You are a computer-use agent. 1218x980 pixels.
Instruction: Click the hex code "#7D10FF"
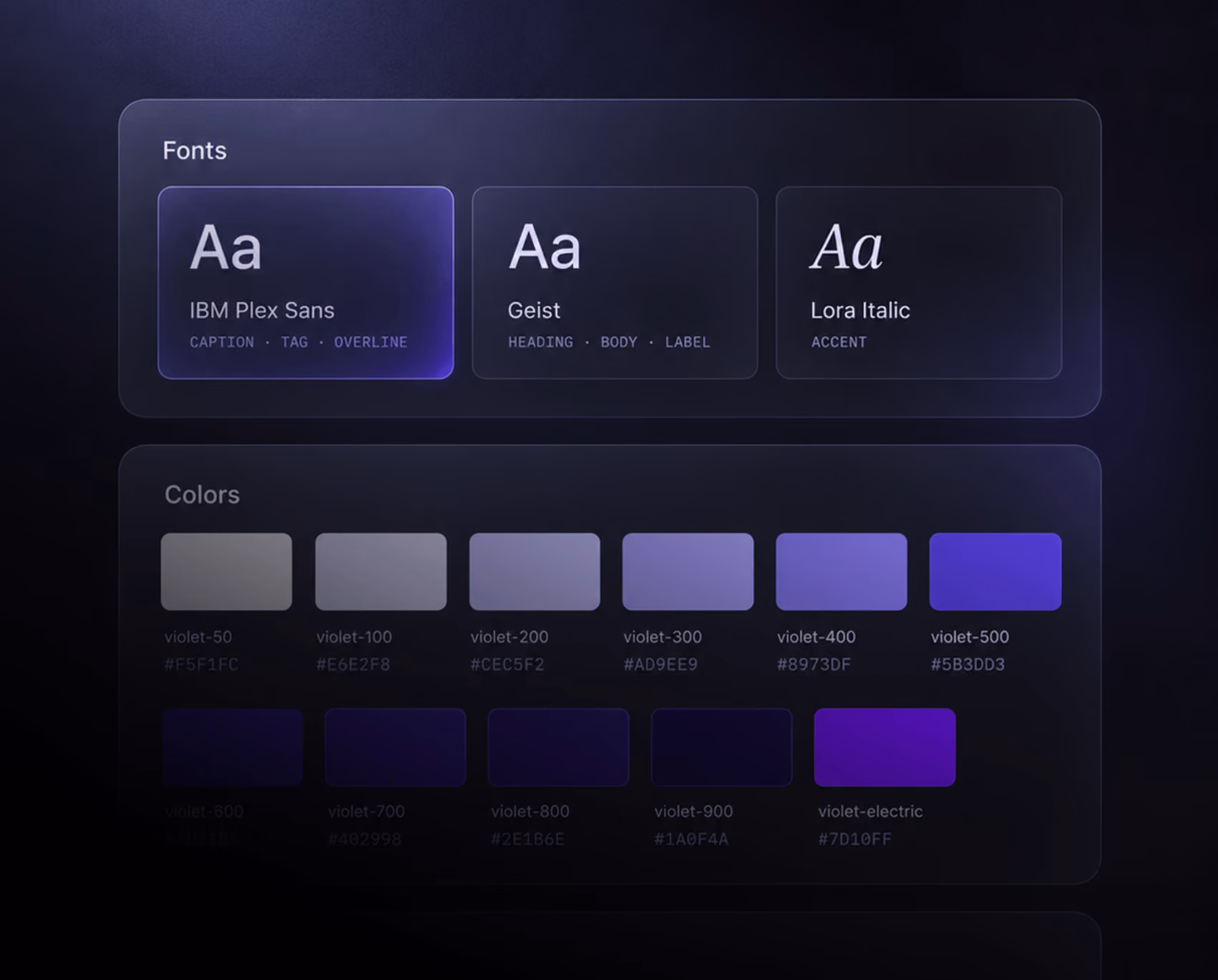coord(855,839)
